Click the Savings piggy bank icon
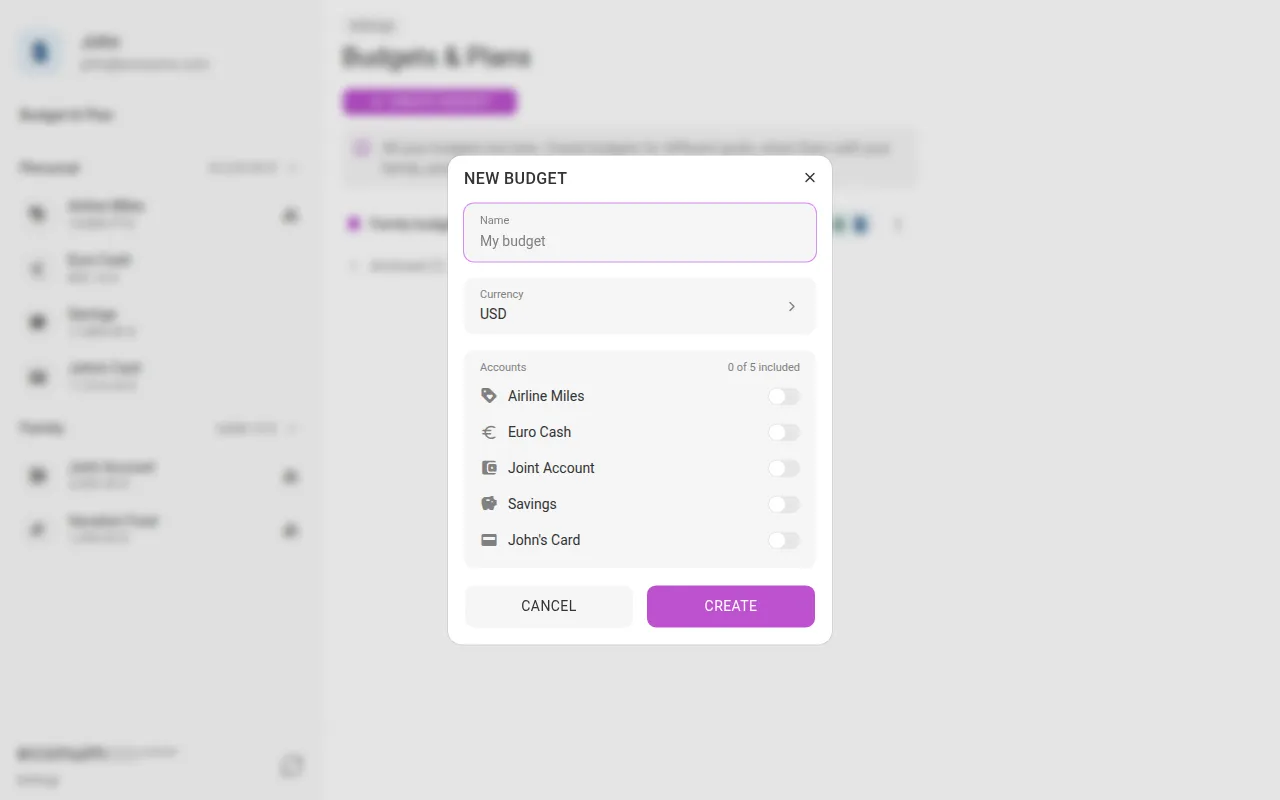 (x=489, y=504)
